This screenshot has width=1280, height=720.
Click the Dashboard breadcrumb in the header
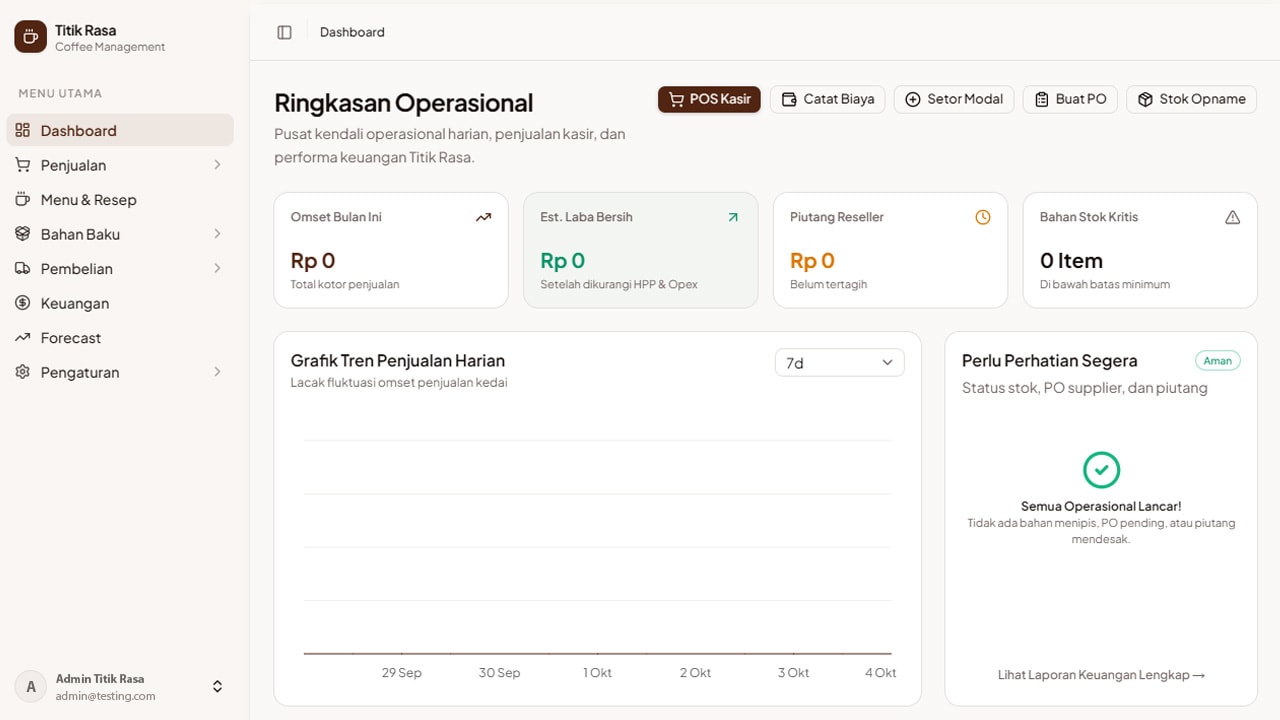click(352, 32)
